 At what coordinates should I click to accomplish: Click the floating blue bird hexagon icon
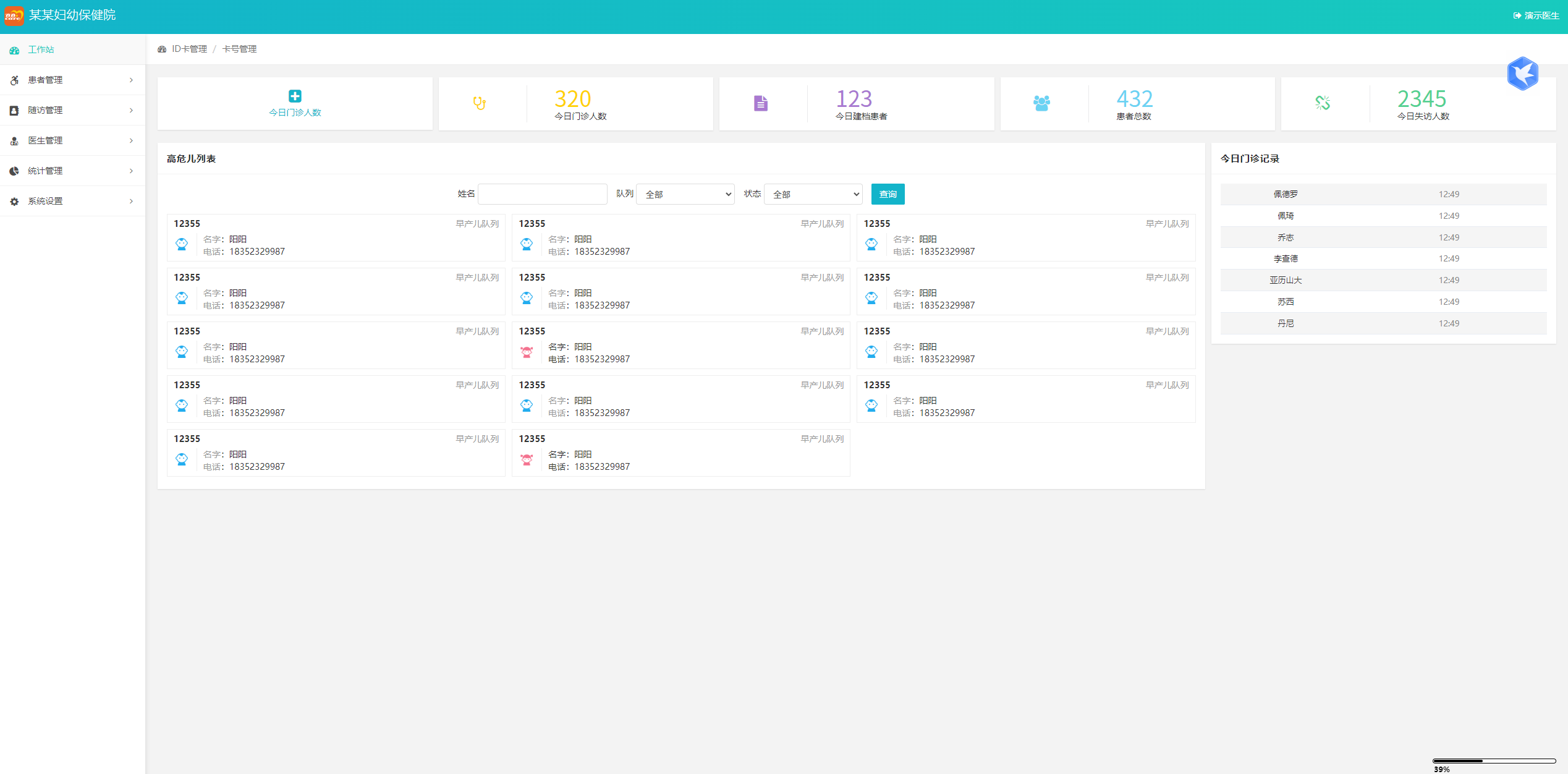pyautogui.click(x=1522, y=74)
